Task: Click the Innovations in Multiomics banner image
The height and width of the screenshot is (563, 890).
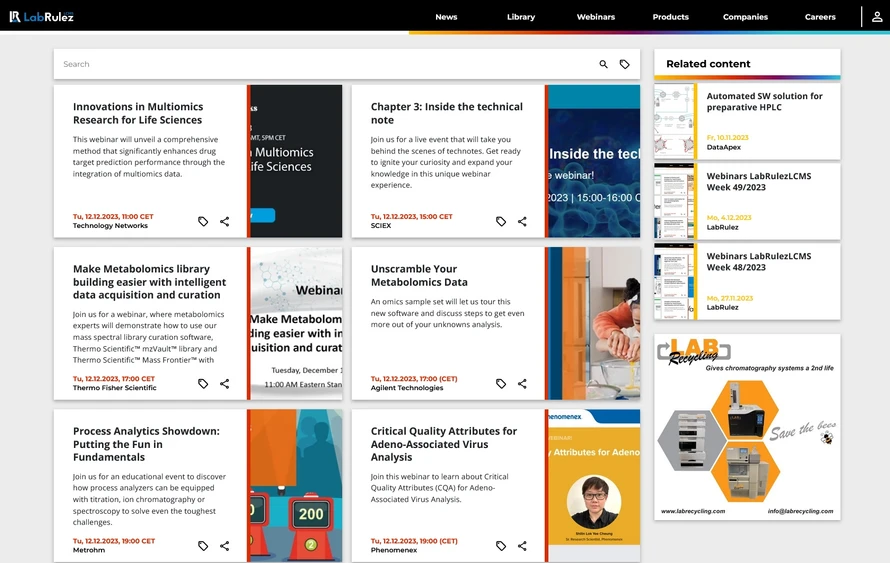Action: [x=296, y=161]
